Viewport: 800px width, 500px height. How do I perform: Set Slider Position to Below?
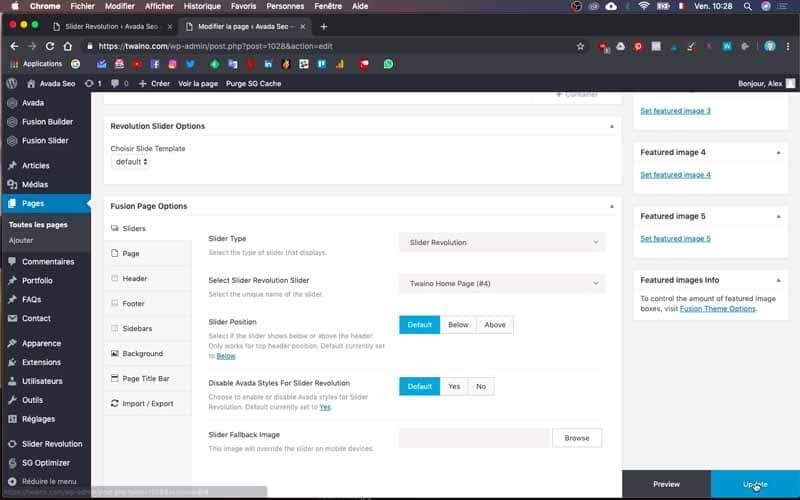click(x=458, y=324)
